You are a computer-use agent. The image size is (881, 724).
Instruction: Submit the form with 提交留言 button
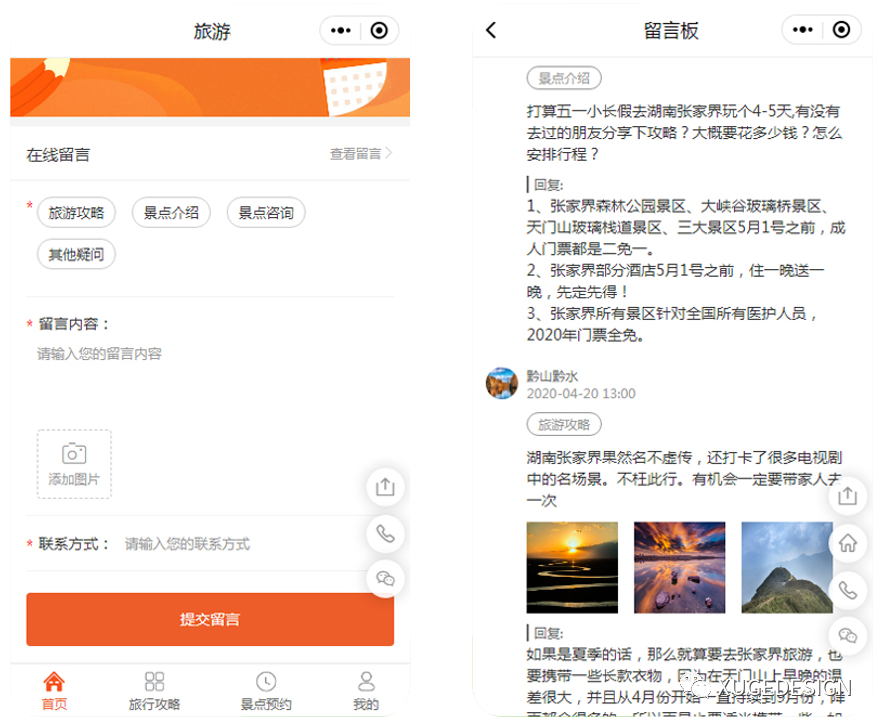click(x=210, y=619)
